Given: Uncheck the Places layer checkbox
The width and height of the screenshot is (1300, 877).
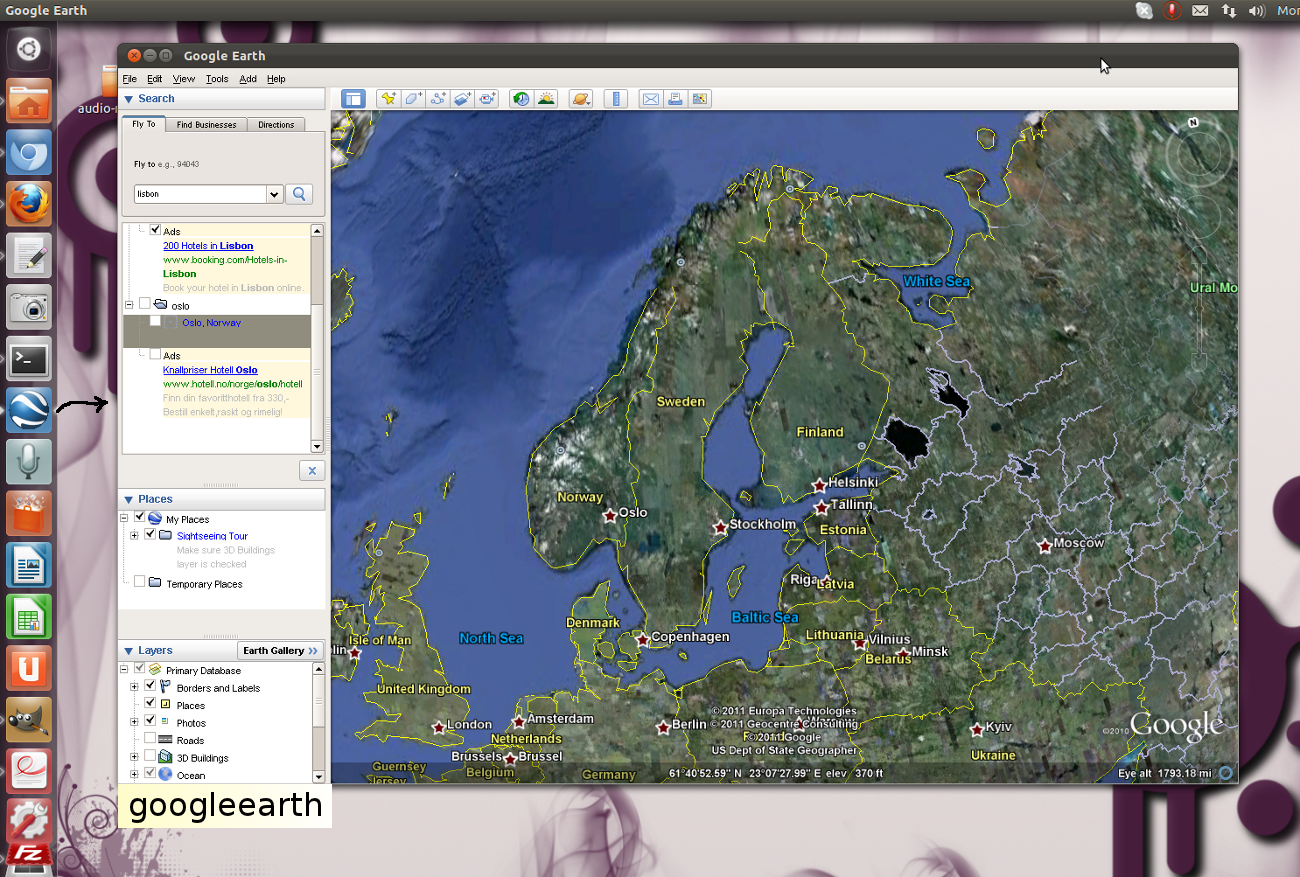Looking at the screenshot, I should pyautogui.click(x=150, y=704).
